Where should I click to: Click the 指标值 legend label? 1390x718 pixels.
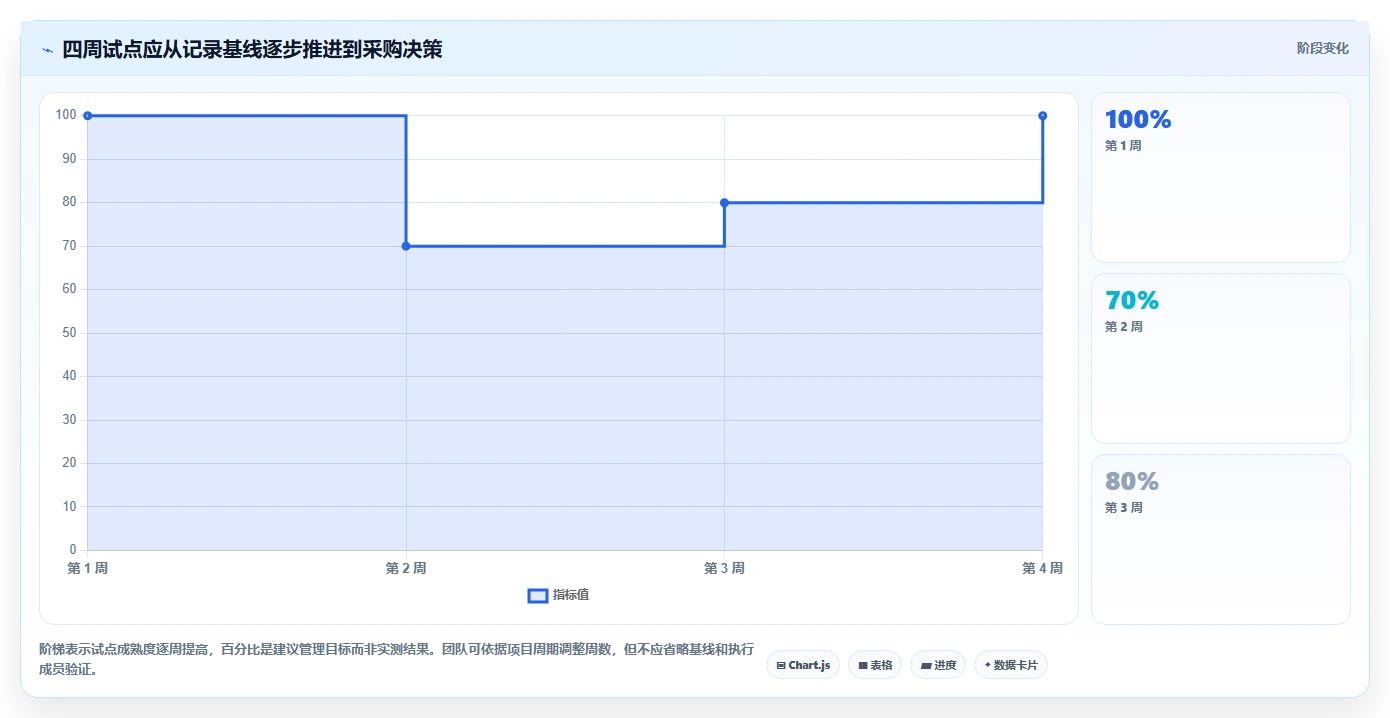[571, 595]
